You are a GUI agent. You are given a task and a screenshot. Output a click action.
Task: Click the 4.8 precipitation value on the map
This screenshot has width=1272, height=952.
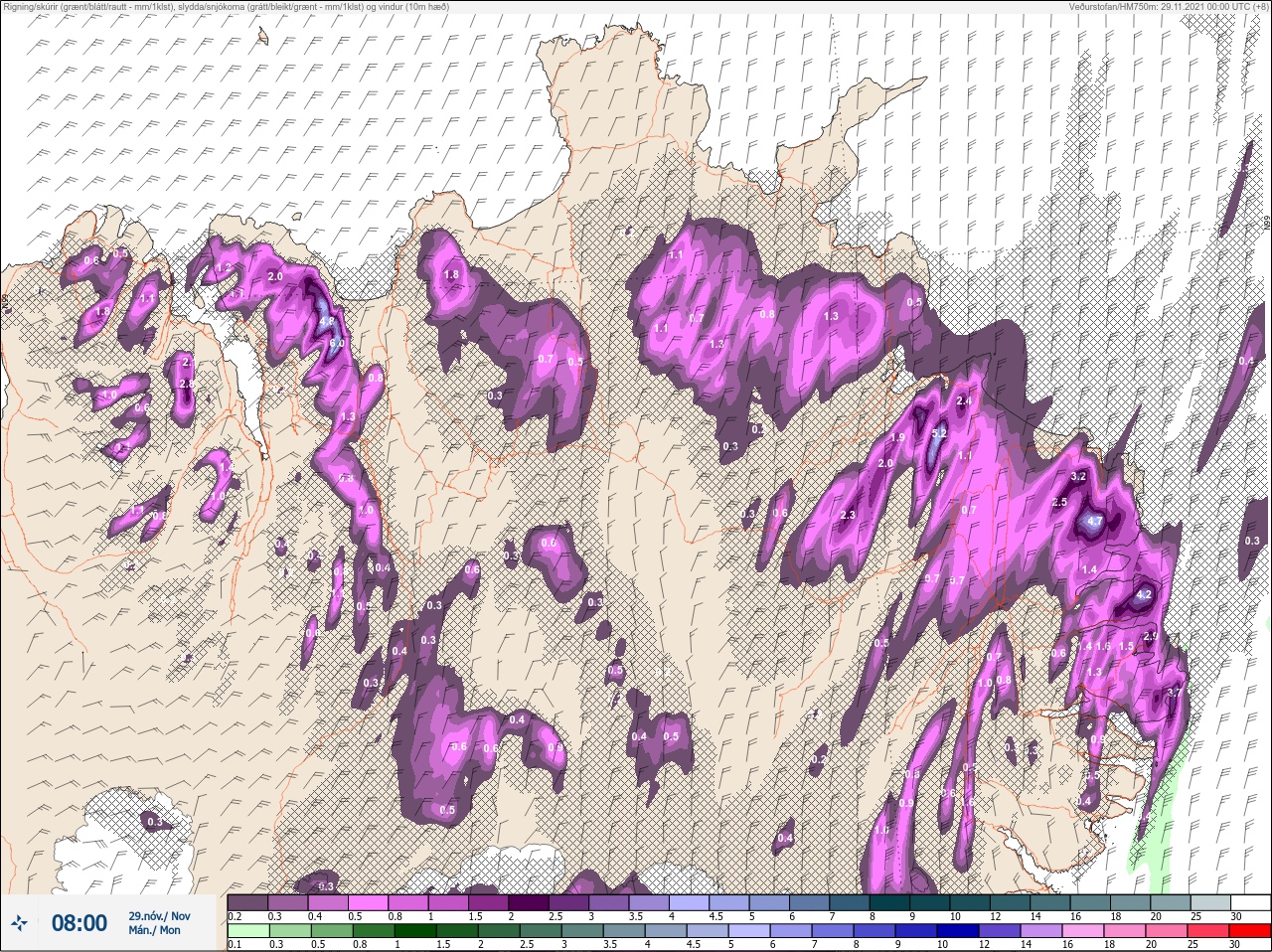(326, 321)
